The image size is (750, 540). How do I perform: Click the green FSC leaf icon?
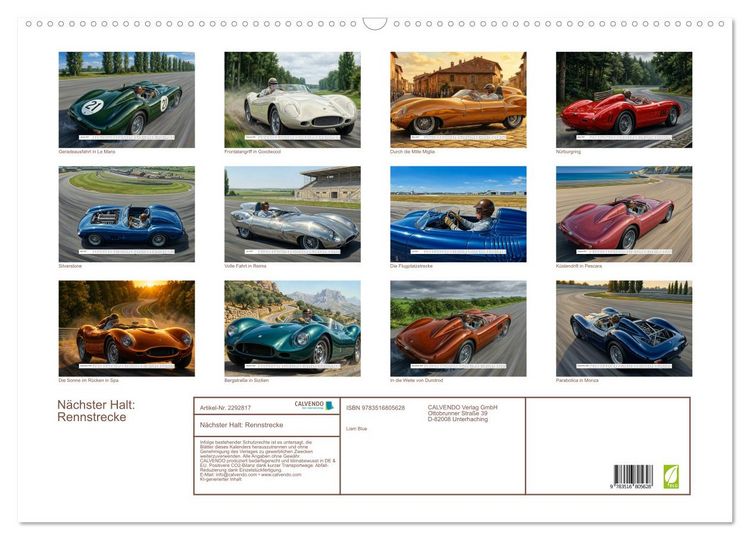(x=671, y=476)
